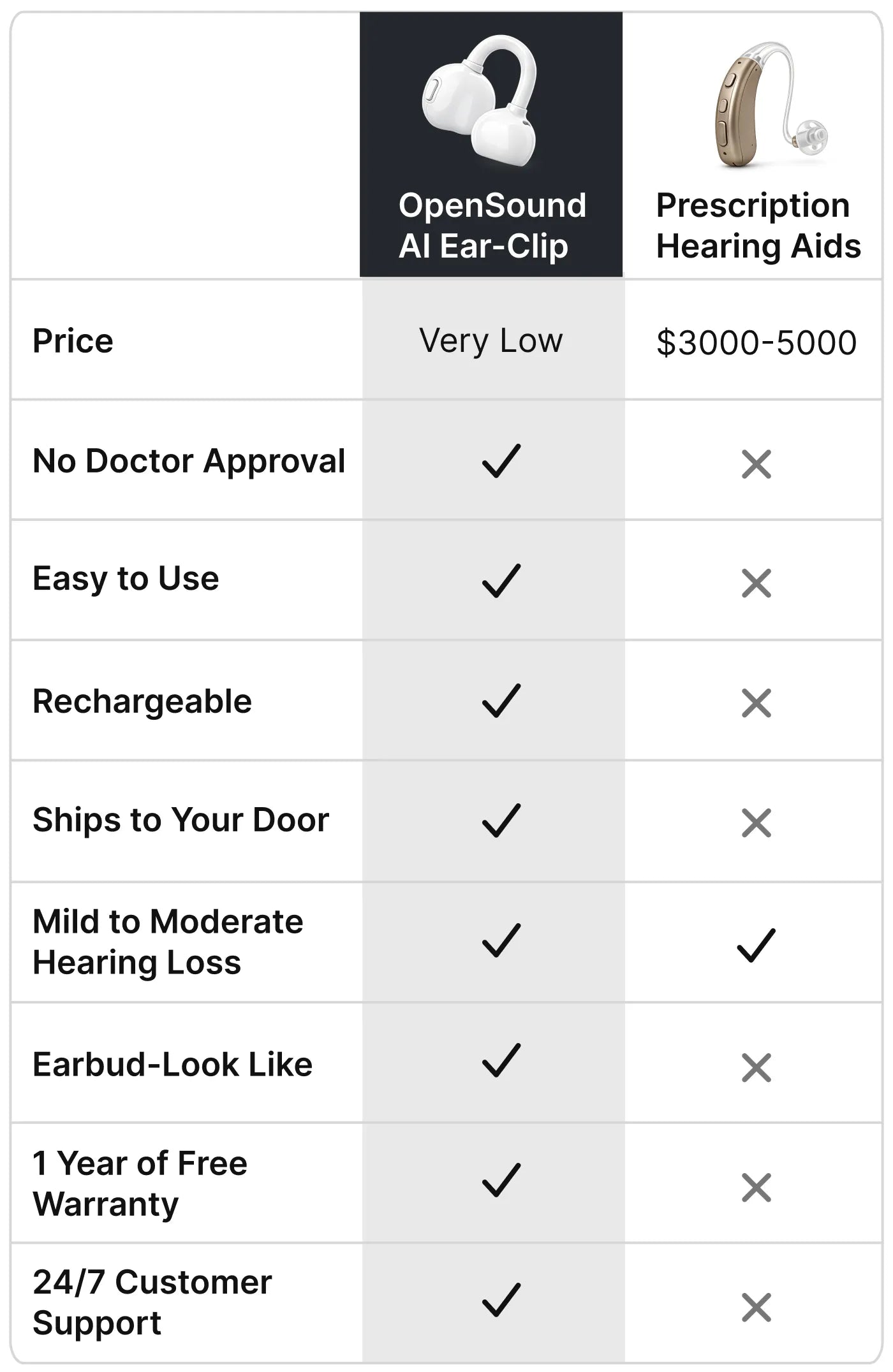This screenshot has height=1372, width=893.
Task: Click Prescription X mark in Earbud-Look Like row
Action: point(756,1068)
